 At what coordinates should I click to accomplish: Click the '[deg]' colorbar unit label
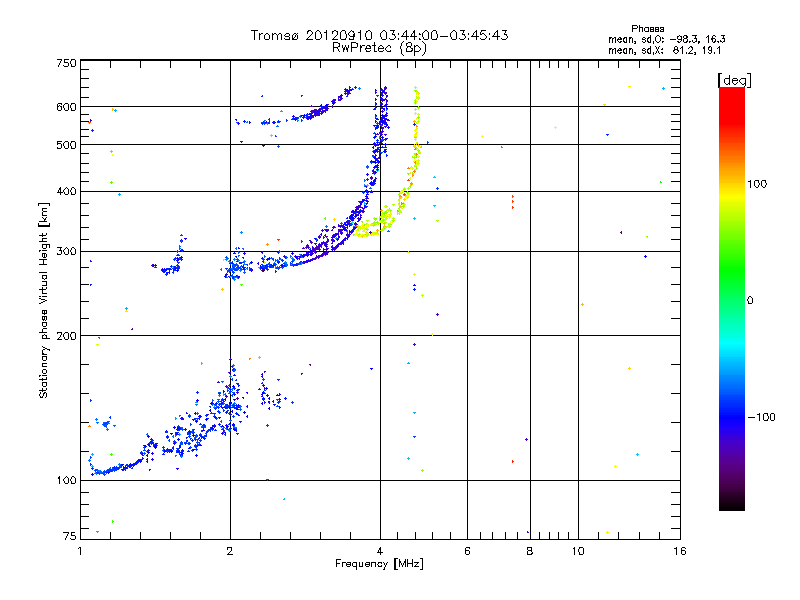point(734,80)
